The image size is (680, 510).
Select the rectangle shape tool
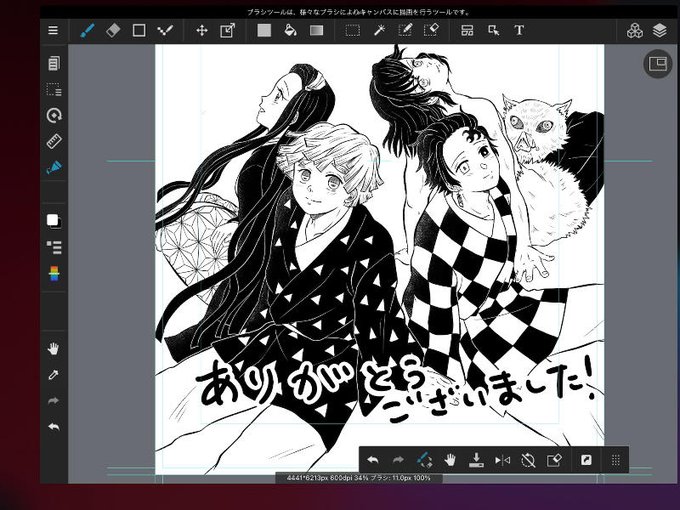coord(139,30)
